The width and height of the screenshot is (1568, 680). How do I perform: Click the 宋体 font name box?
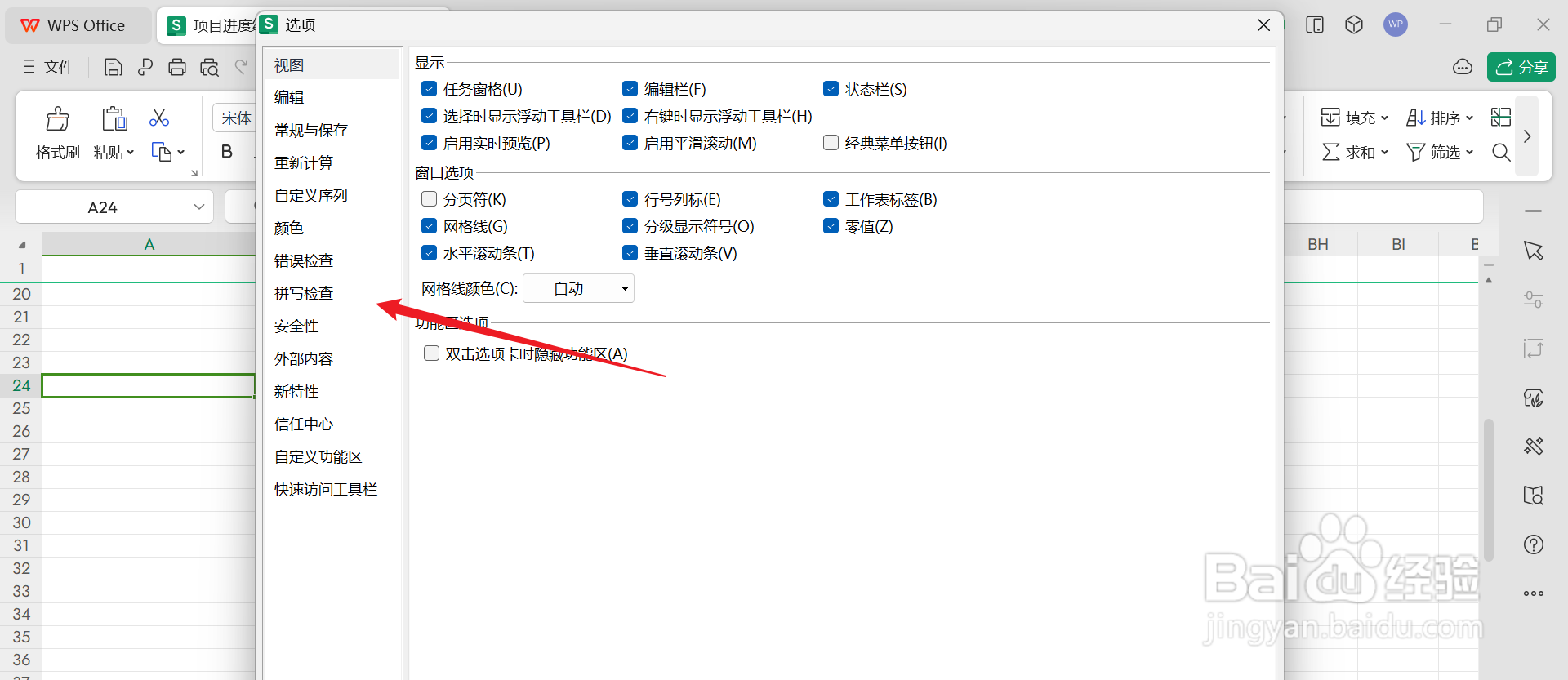click(x=235, y=118)
